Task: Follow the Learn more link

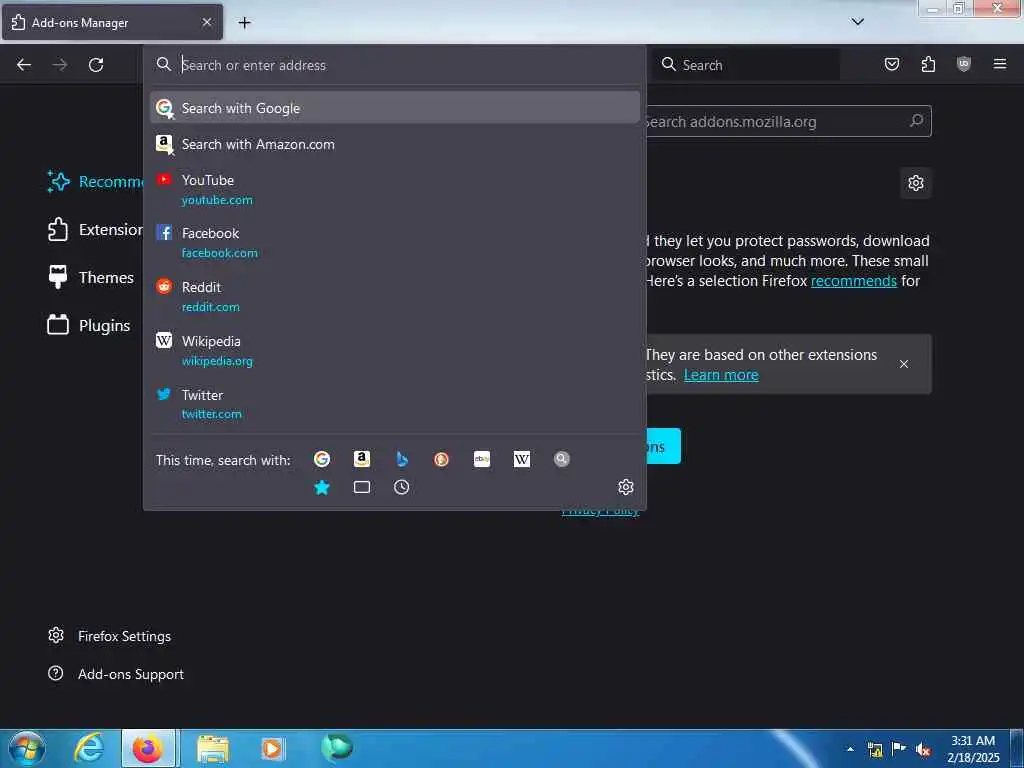Action: point(721,375)
